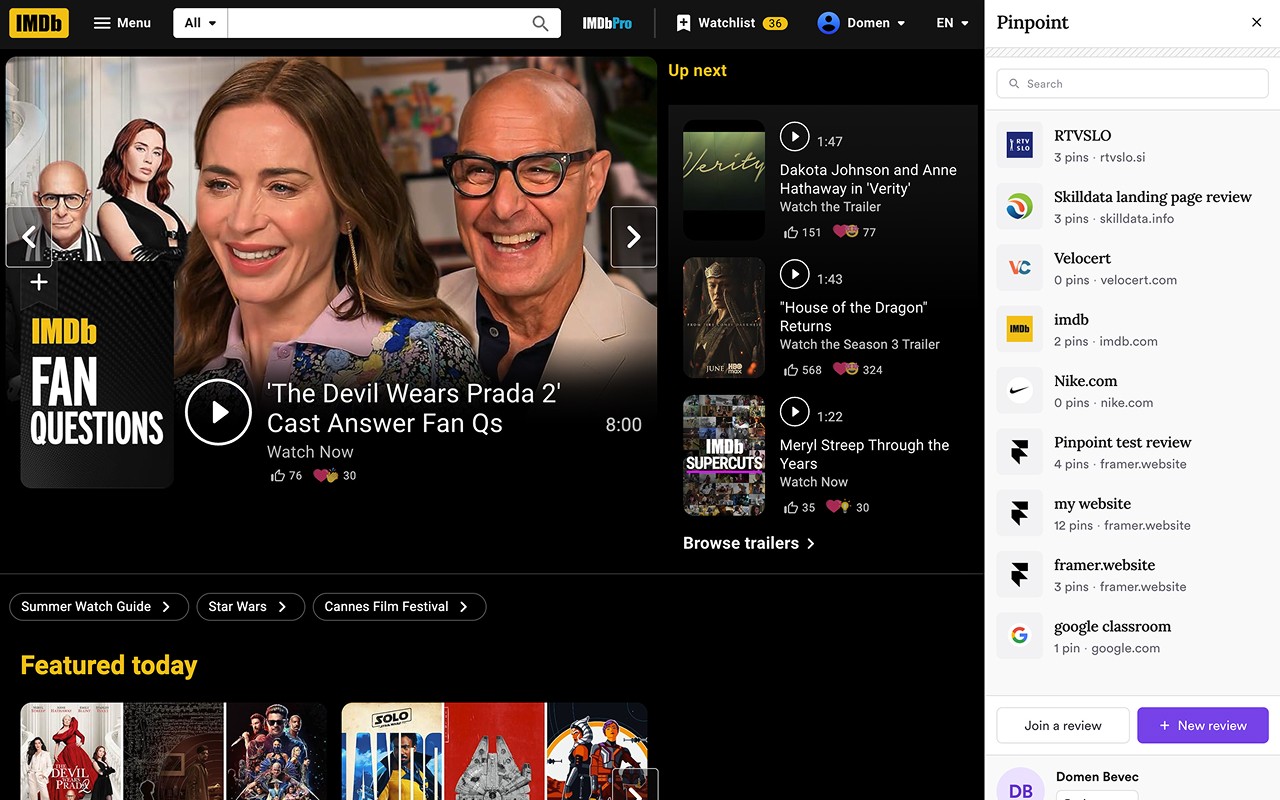
Task: Click Framer icon beside Pinpoint test review
Action: click(x=1019, y=452)
